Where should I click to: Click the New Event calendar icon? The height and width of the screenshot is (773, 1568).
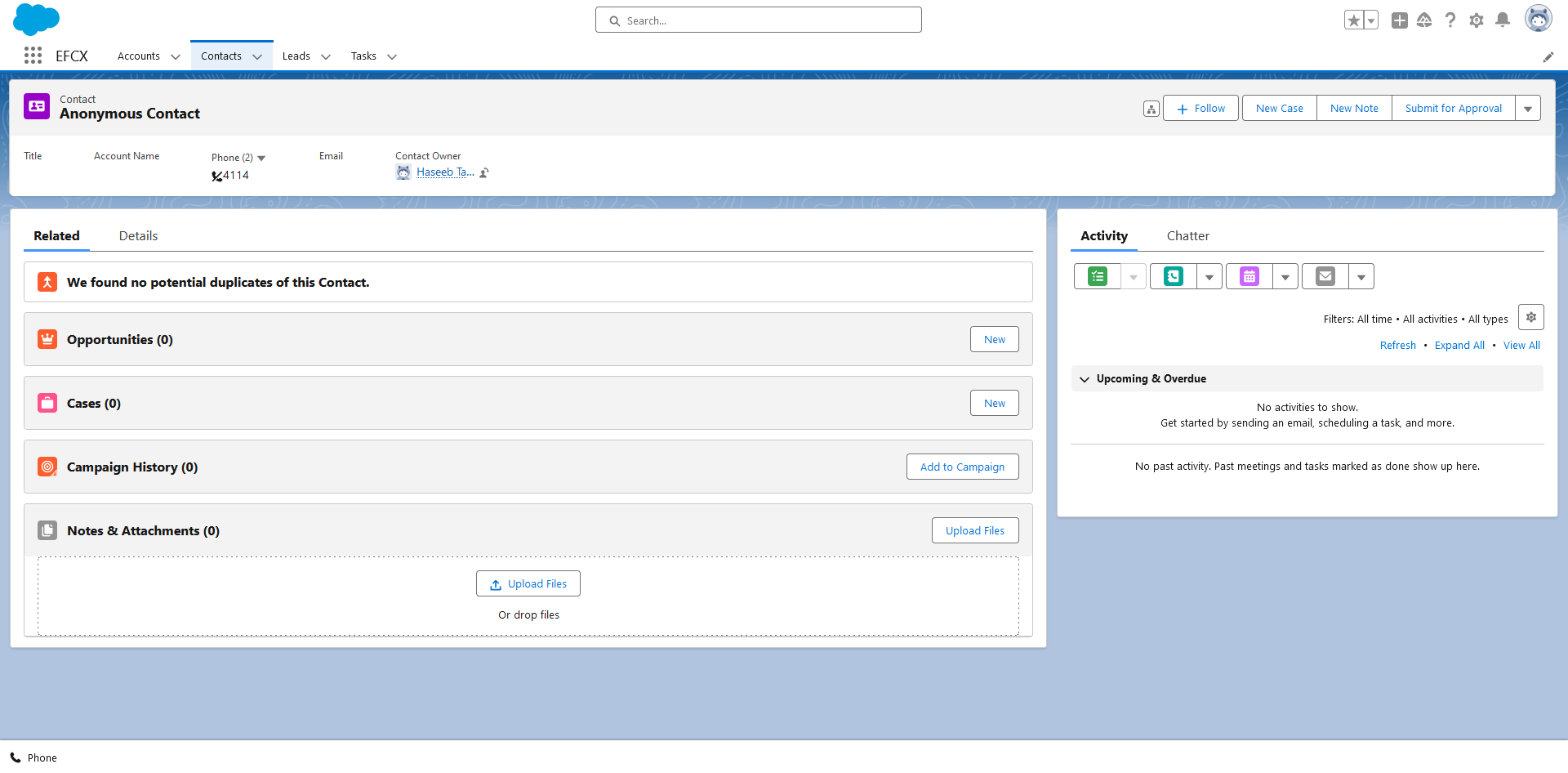coord(1249,277)
